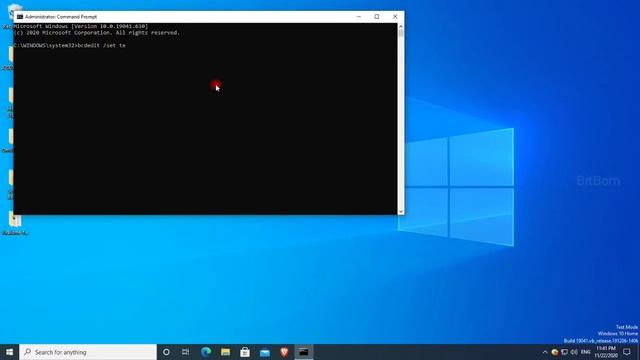The image size is (640, 360).
Task: Launch Brave browser from the taskbar
Action: 284,352
